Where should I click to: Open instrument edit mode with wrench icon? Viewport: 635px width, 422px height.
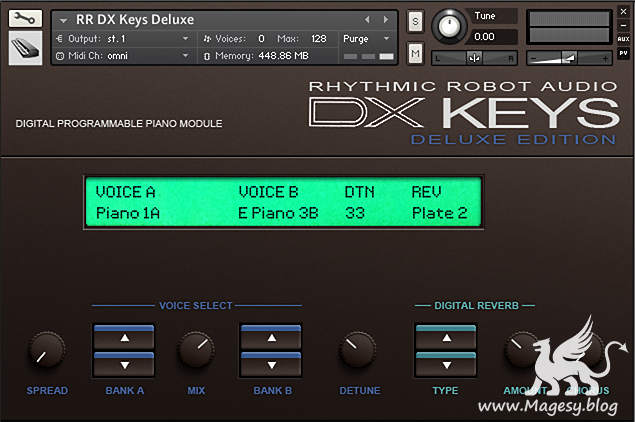point(25,19)
